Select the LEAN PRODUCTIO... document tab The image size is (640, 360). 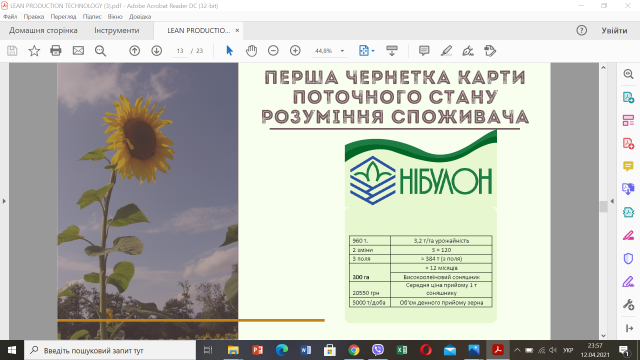(199, 31)
